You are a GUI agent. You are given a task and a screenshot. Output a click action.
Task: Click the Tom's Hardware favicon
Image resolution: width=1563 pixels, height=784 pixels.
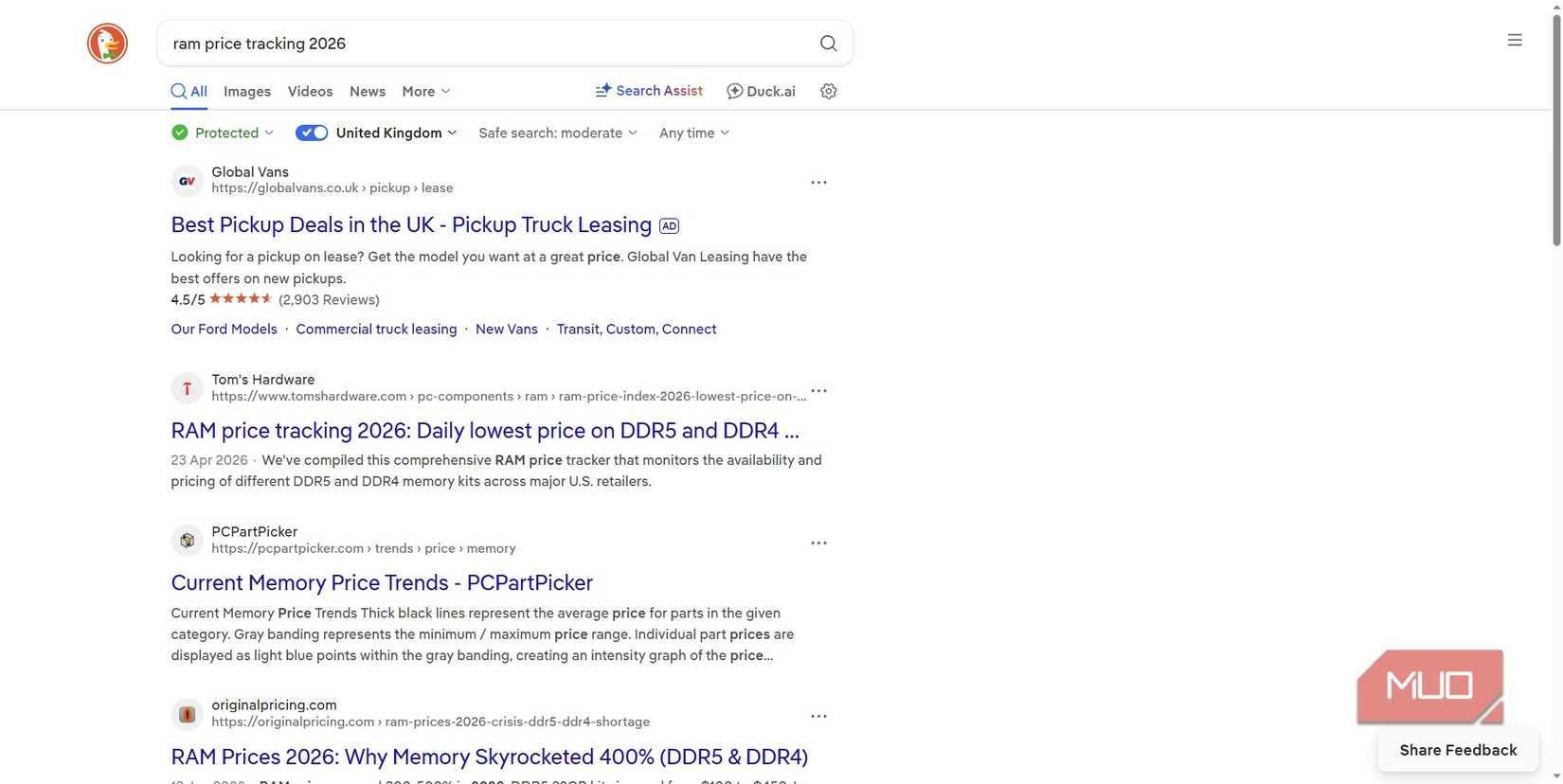pyautogui.click(x=187, y=387)
